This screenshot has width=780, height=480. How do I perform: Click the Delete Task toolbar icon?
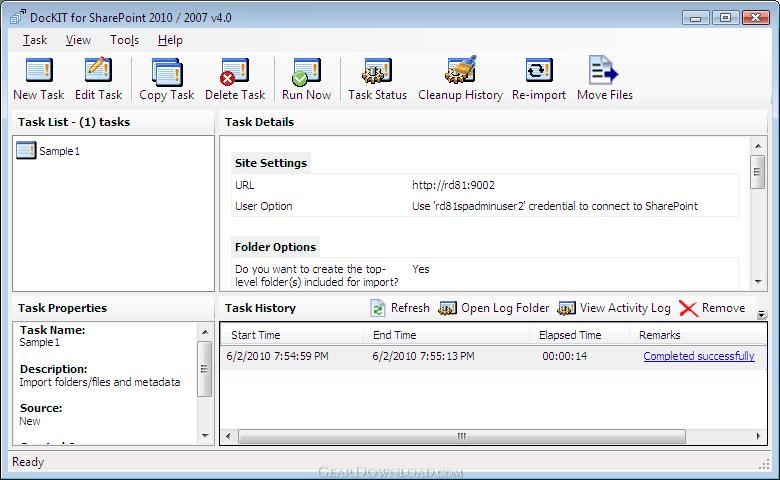pyautogui.click(x=235, y=72)
